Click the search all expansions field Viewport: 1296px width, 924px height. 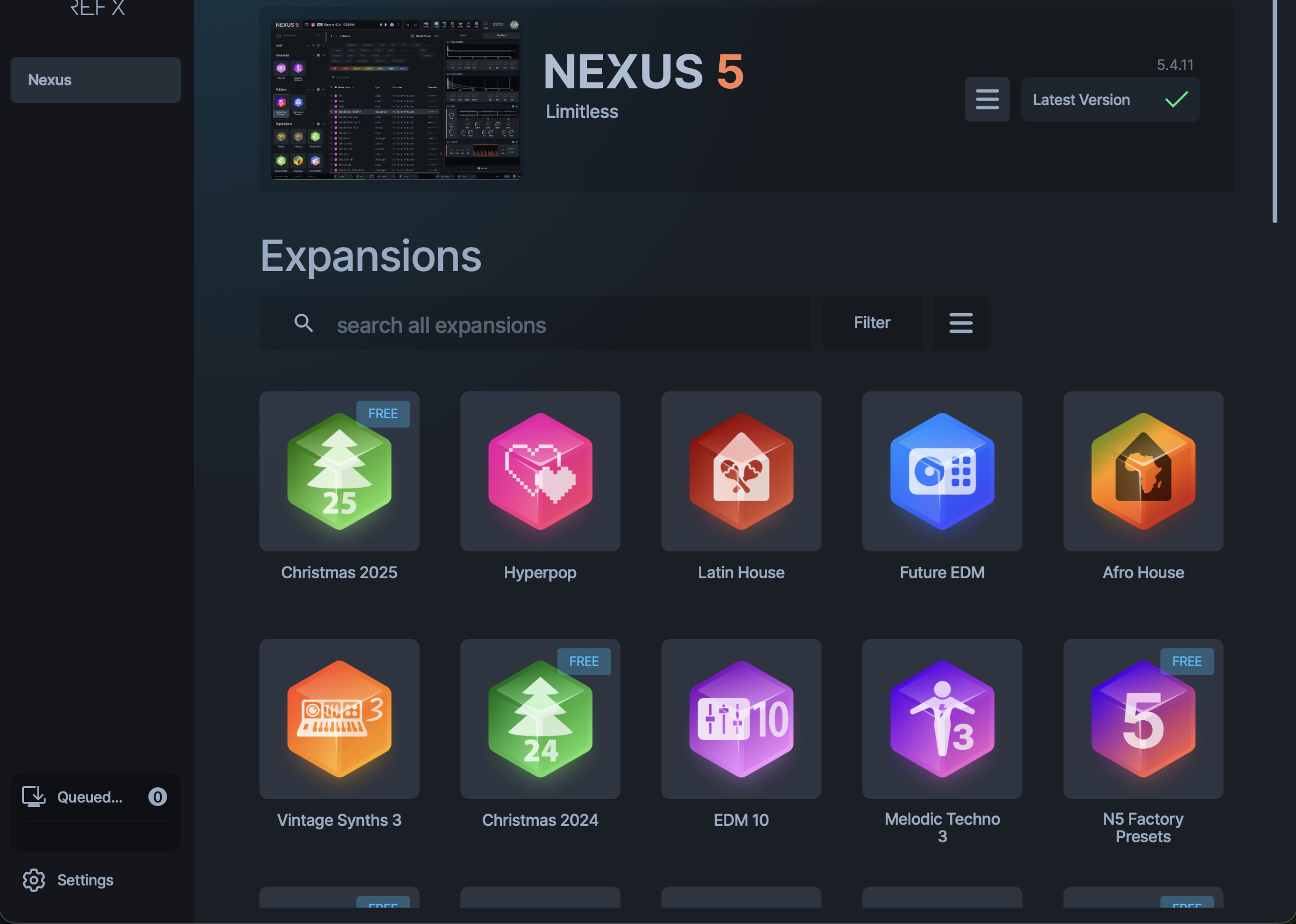pyautogui.click(x=526, y=324)
